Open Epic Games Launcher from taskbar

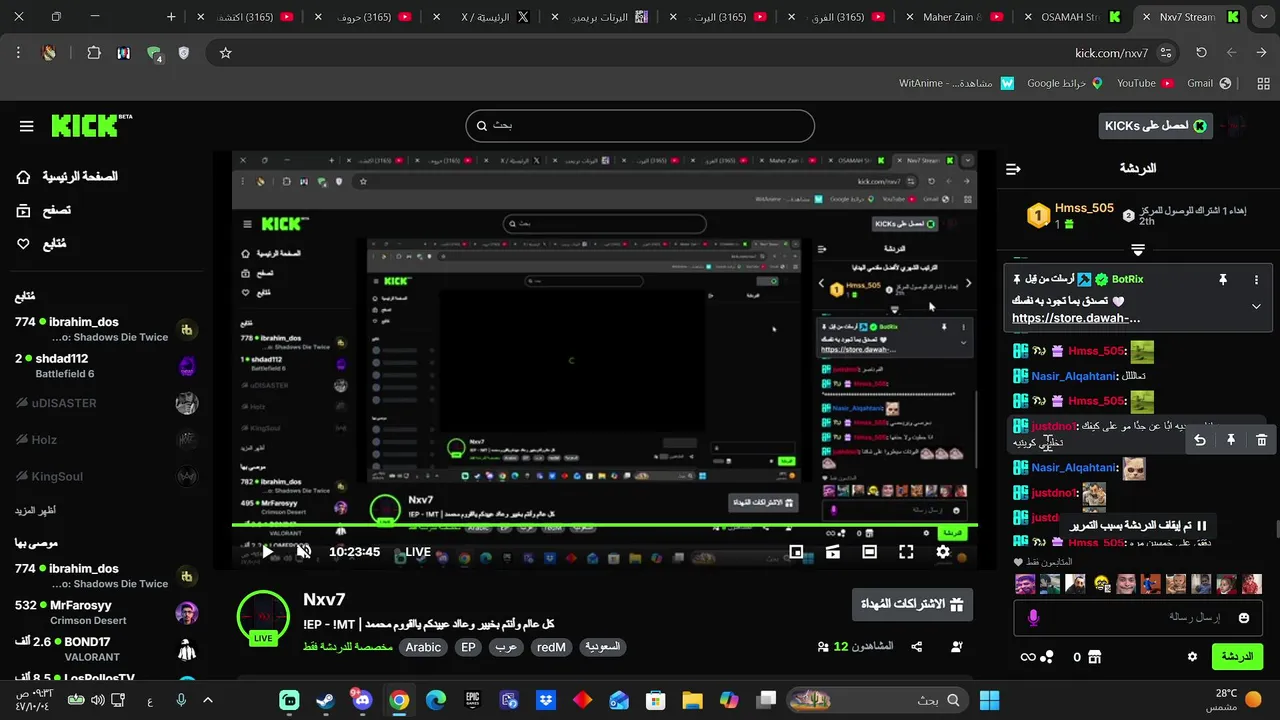pos(472,700)
